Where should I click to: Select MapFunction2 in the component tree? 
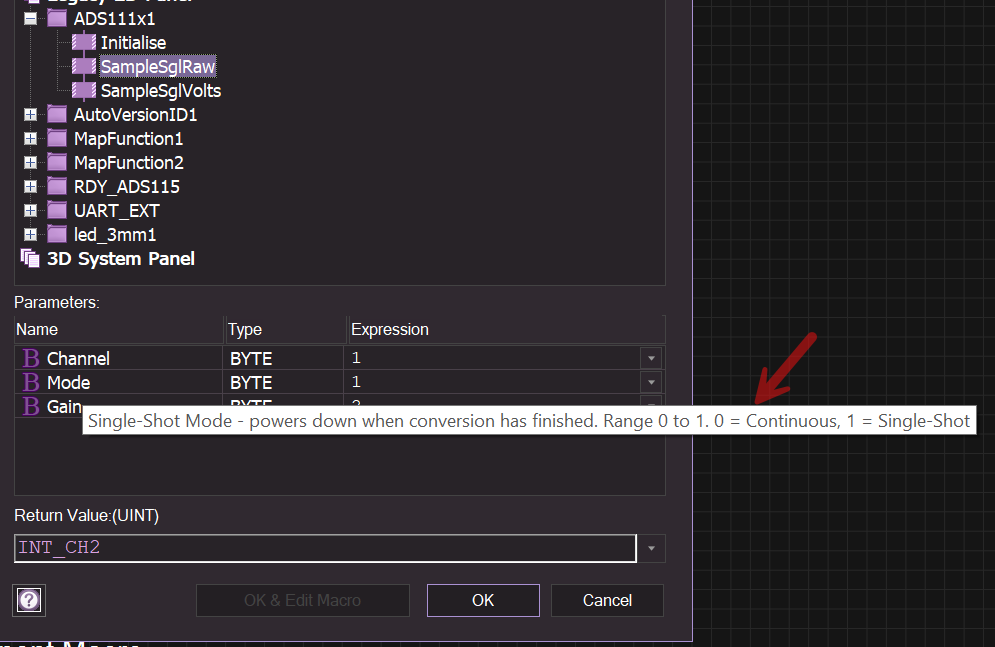[x=128, y=163]
